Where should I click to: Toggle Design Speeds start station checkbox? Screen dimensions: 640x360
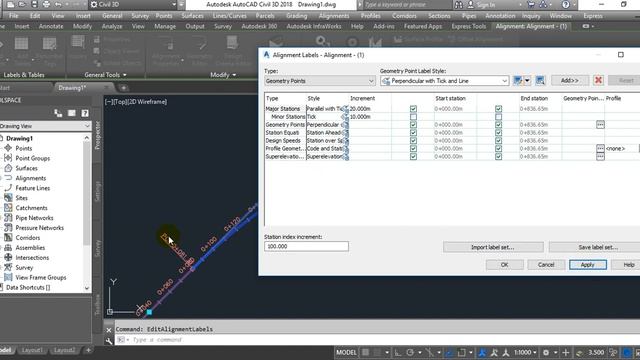(413, 140)
